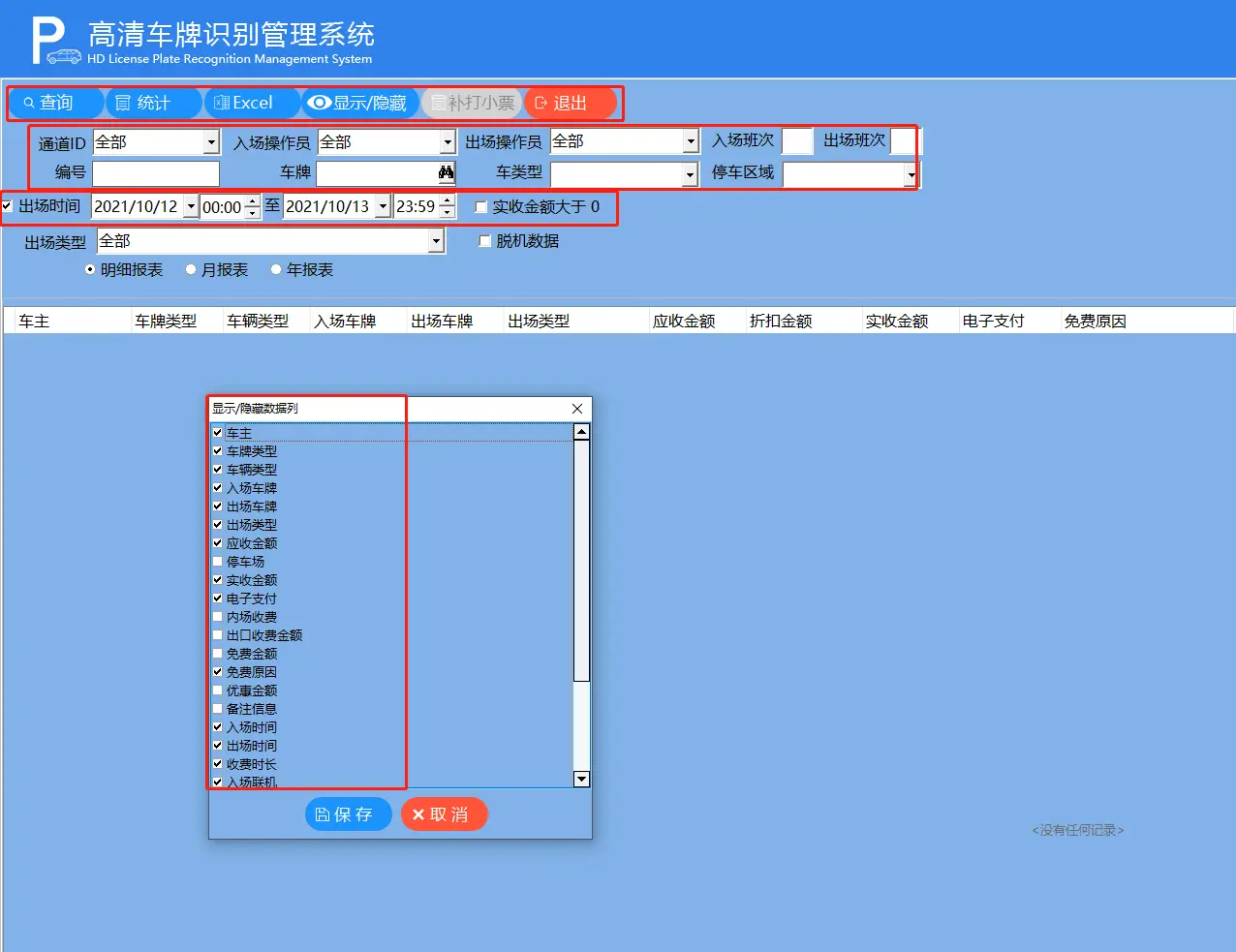Open the 通道ID dropdown

coord(211,142)
